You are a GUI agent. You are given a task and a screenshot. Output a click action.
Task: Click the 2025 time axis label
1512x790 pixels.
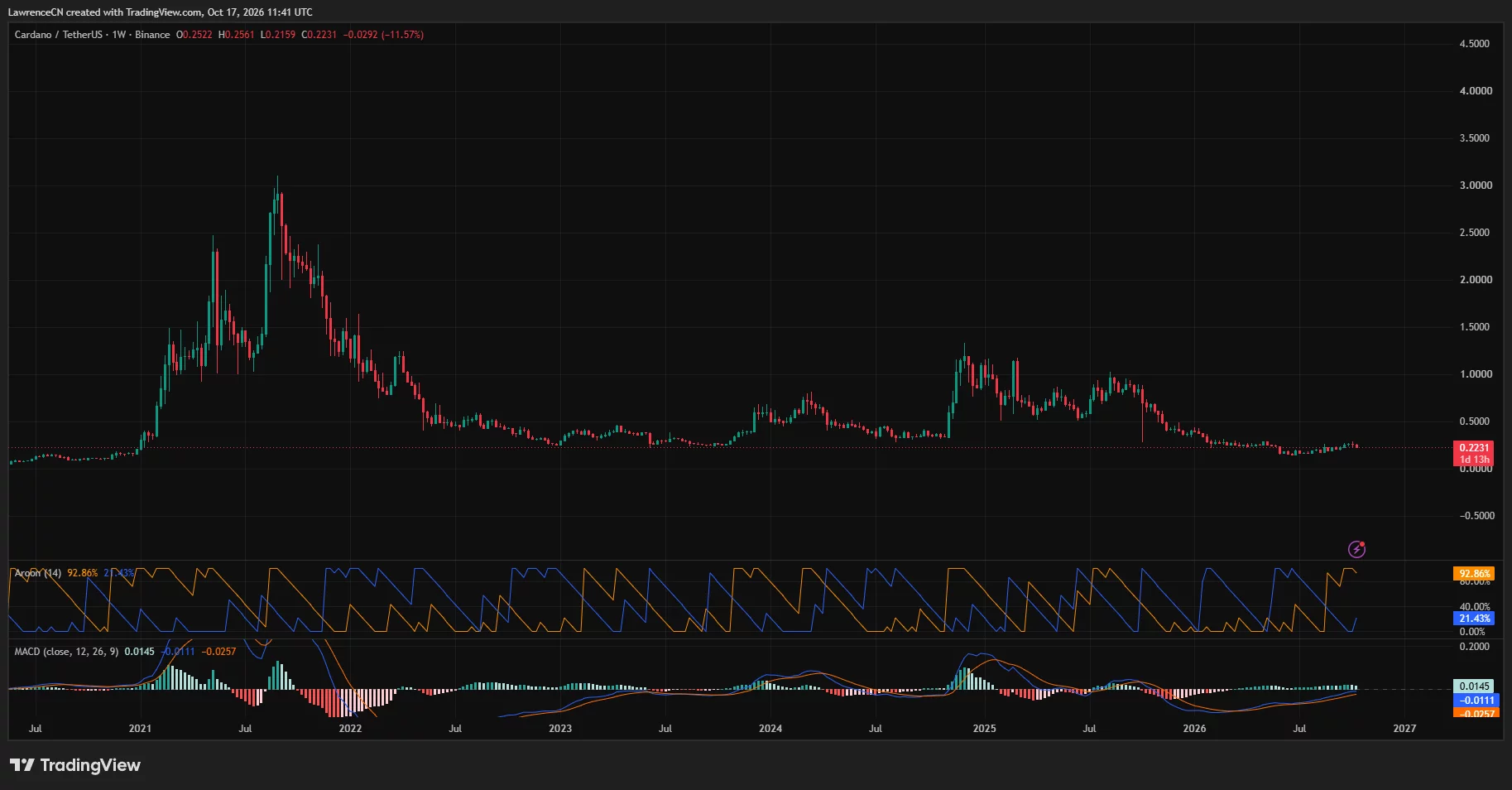(984, 729)
